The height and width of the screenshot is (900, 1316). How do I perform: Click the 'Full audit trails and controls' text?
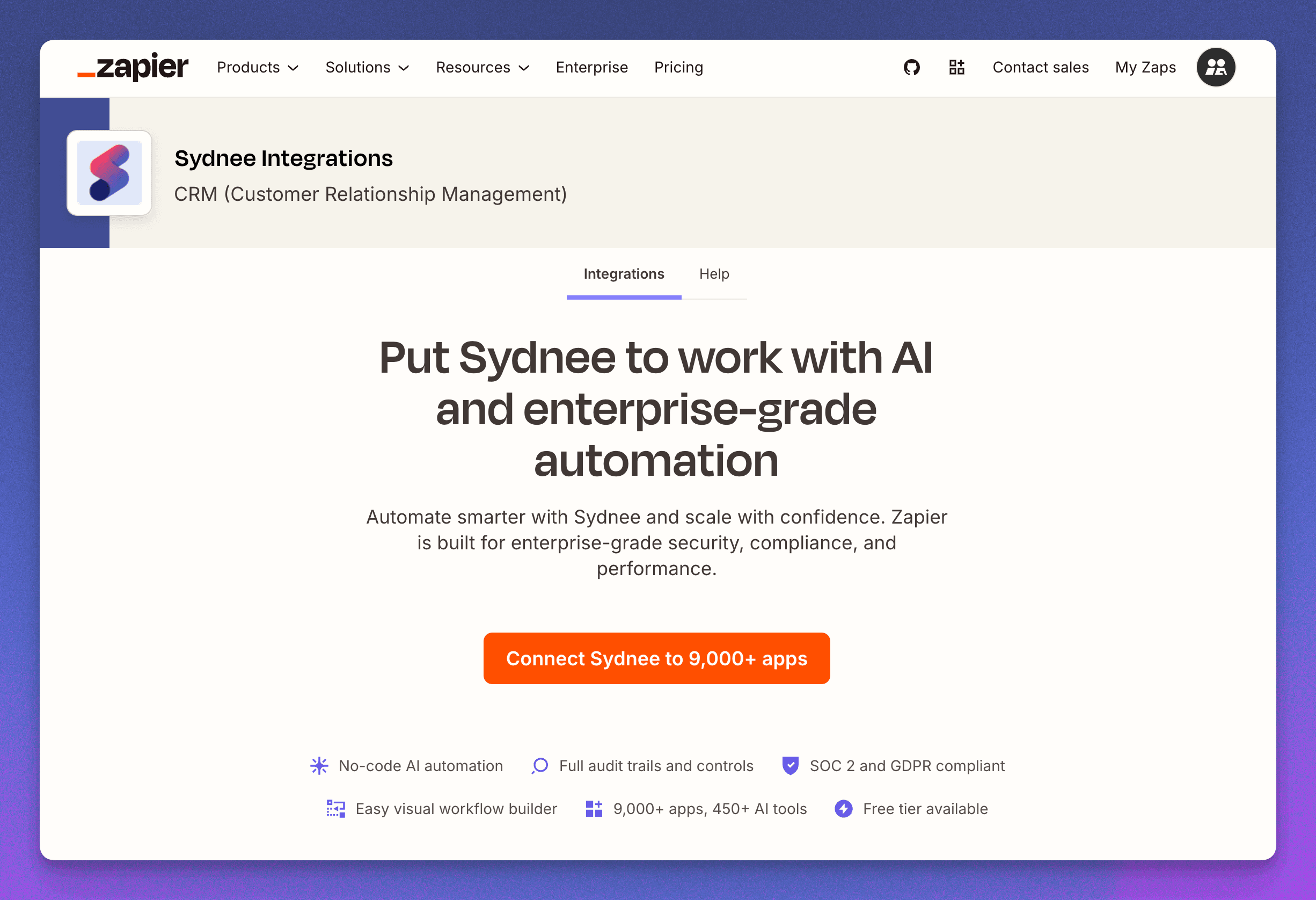[656, 766]
